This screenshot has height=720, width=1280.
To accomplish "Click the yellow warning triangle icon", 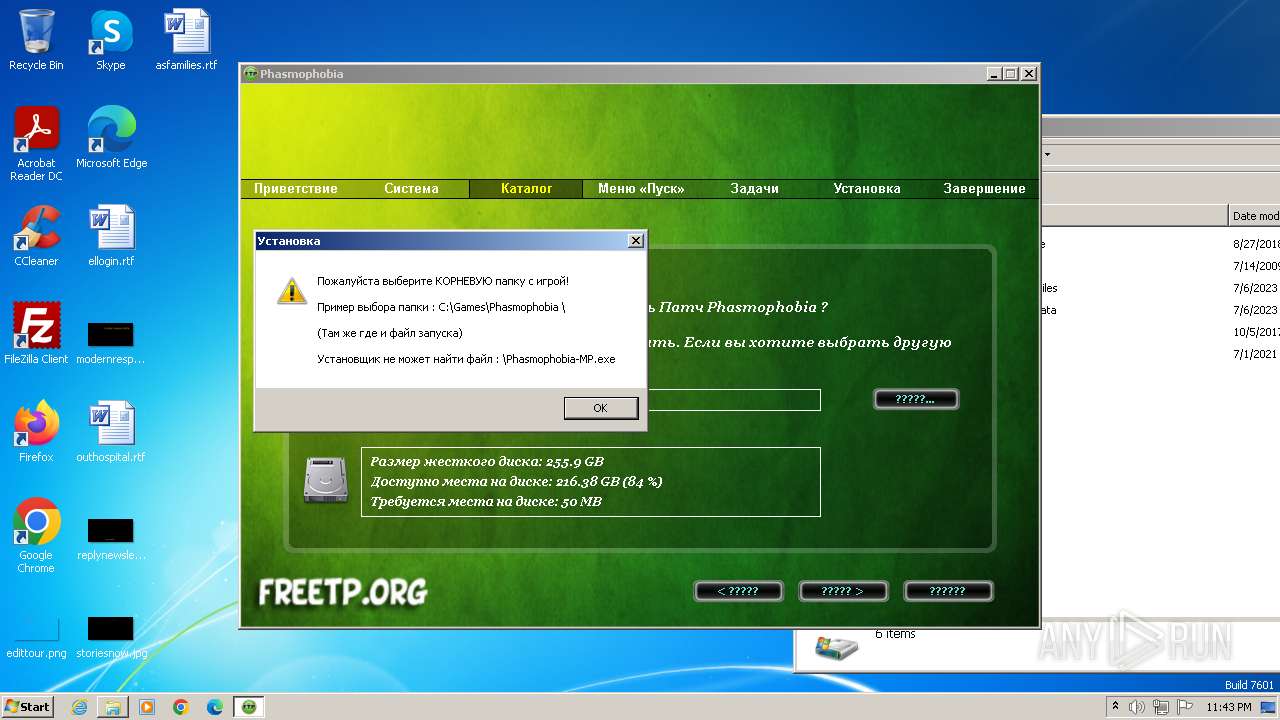I will tap(291, 290).
